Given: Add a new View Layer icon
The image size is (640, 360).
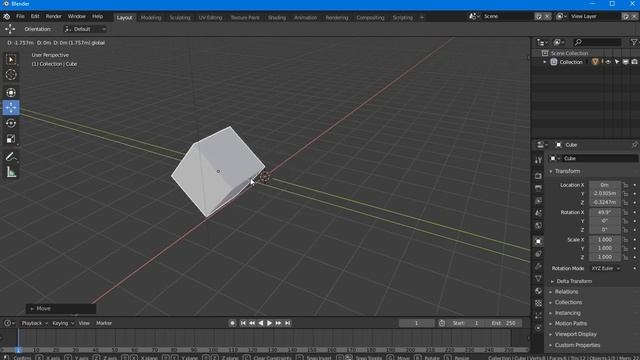Looking at the screenshot, I should pos(626,16).
